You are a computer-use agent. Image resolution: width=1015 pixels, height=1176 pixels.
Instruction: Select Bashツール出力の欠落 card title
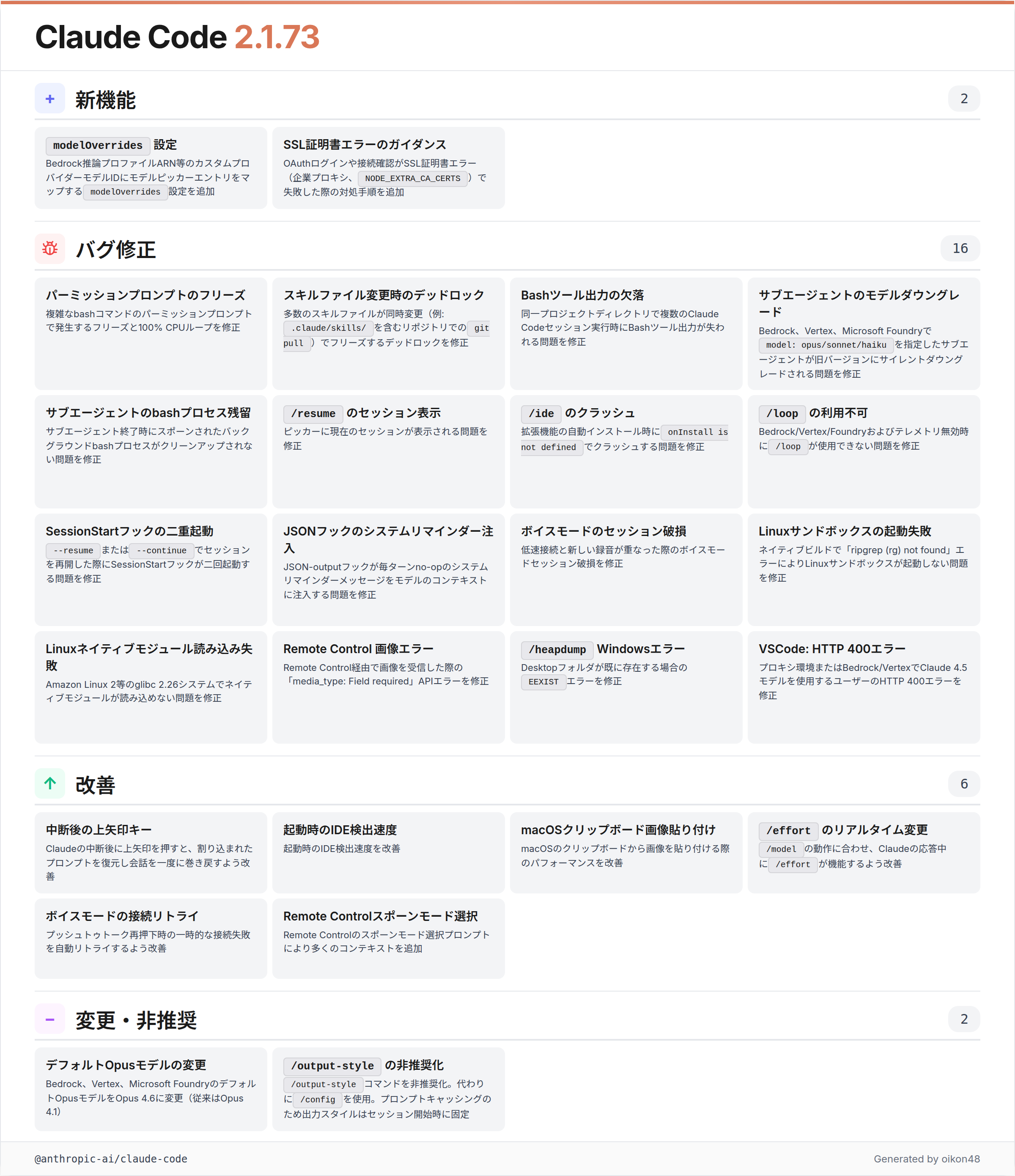583,295
